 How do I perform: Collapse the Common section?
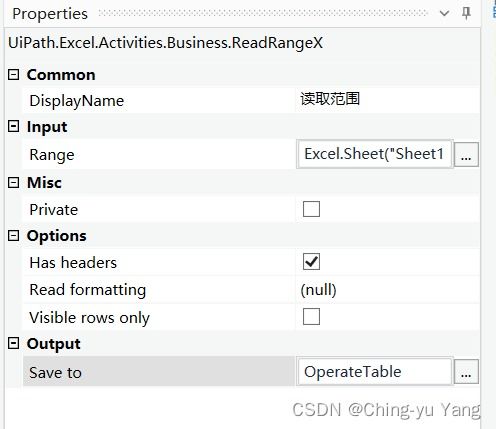coord(13,74)
